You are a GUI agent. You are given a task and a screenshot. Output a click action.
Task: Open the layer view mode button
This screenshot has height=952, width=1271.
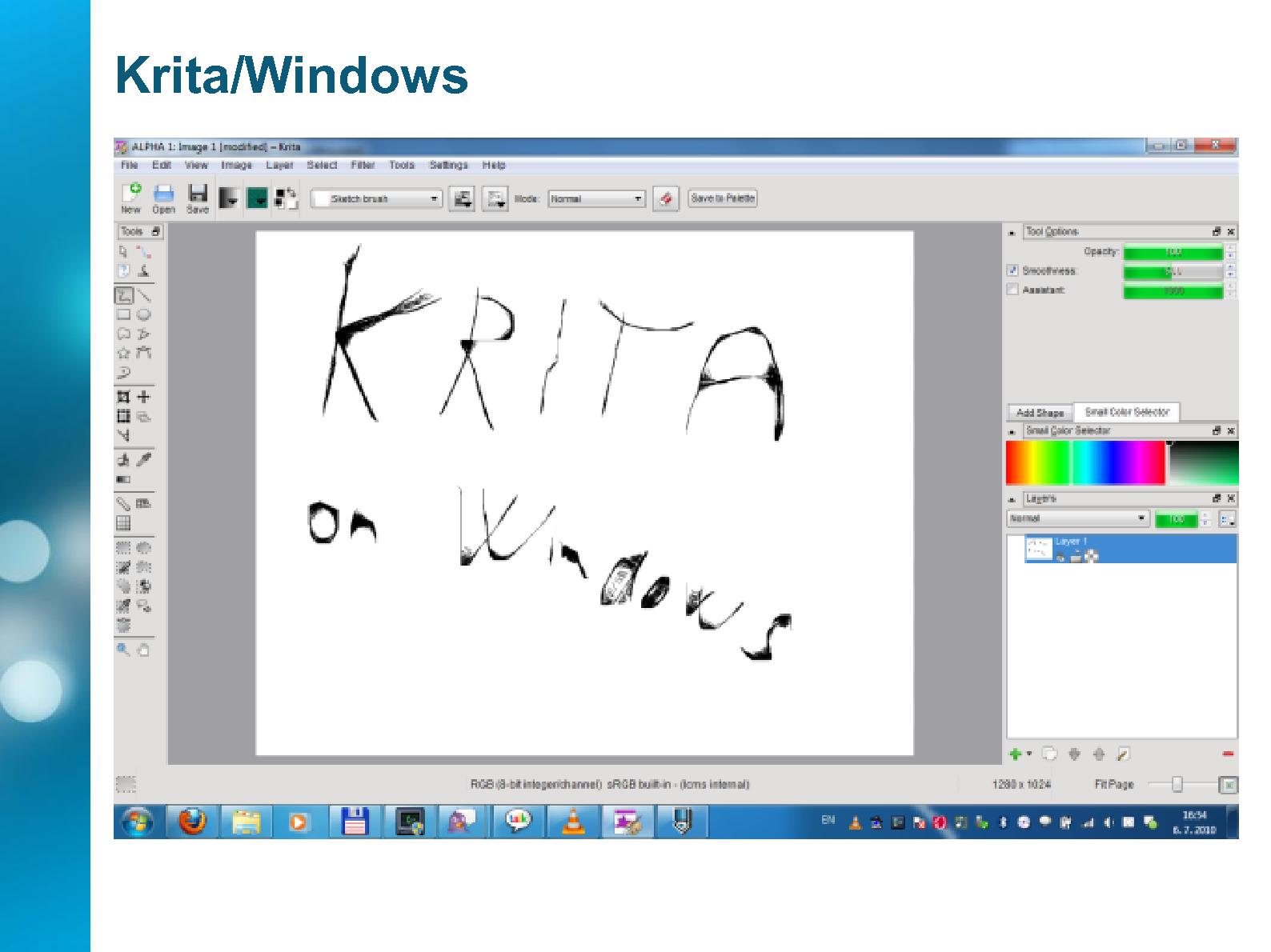click(x=1227, y=519)
